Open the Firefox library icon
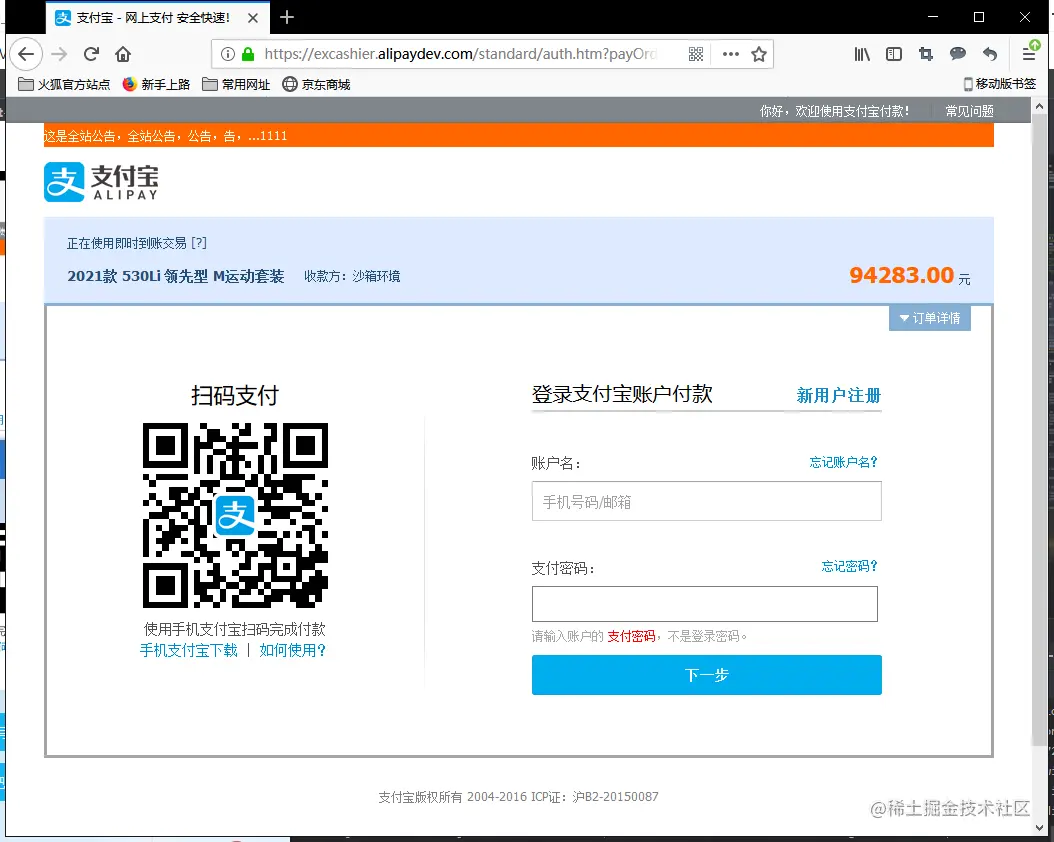This screenshot has height=842, width=1054. tap(862, 54)
